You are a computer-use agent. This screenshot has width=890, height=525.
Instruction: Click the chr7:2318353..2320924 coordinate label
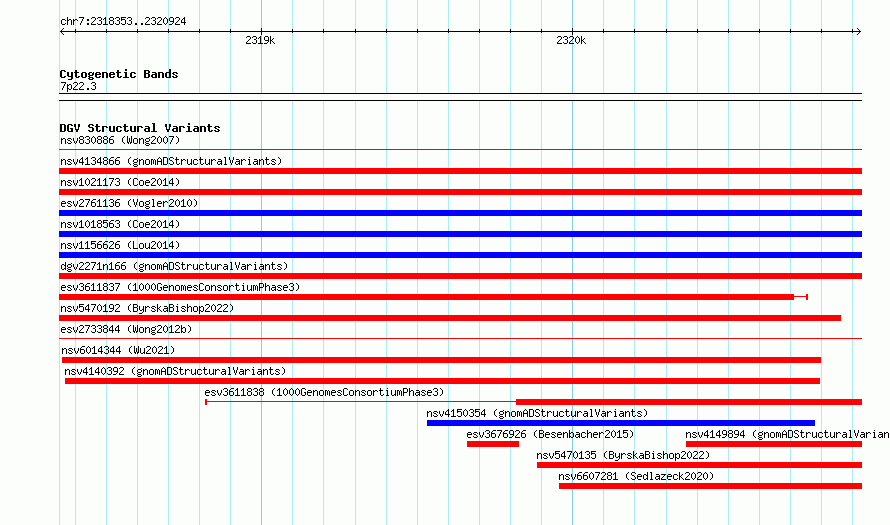coord(123,22)
